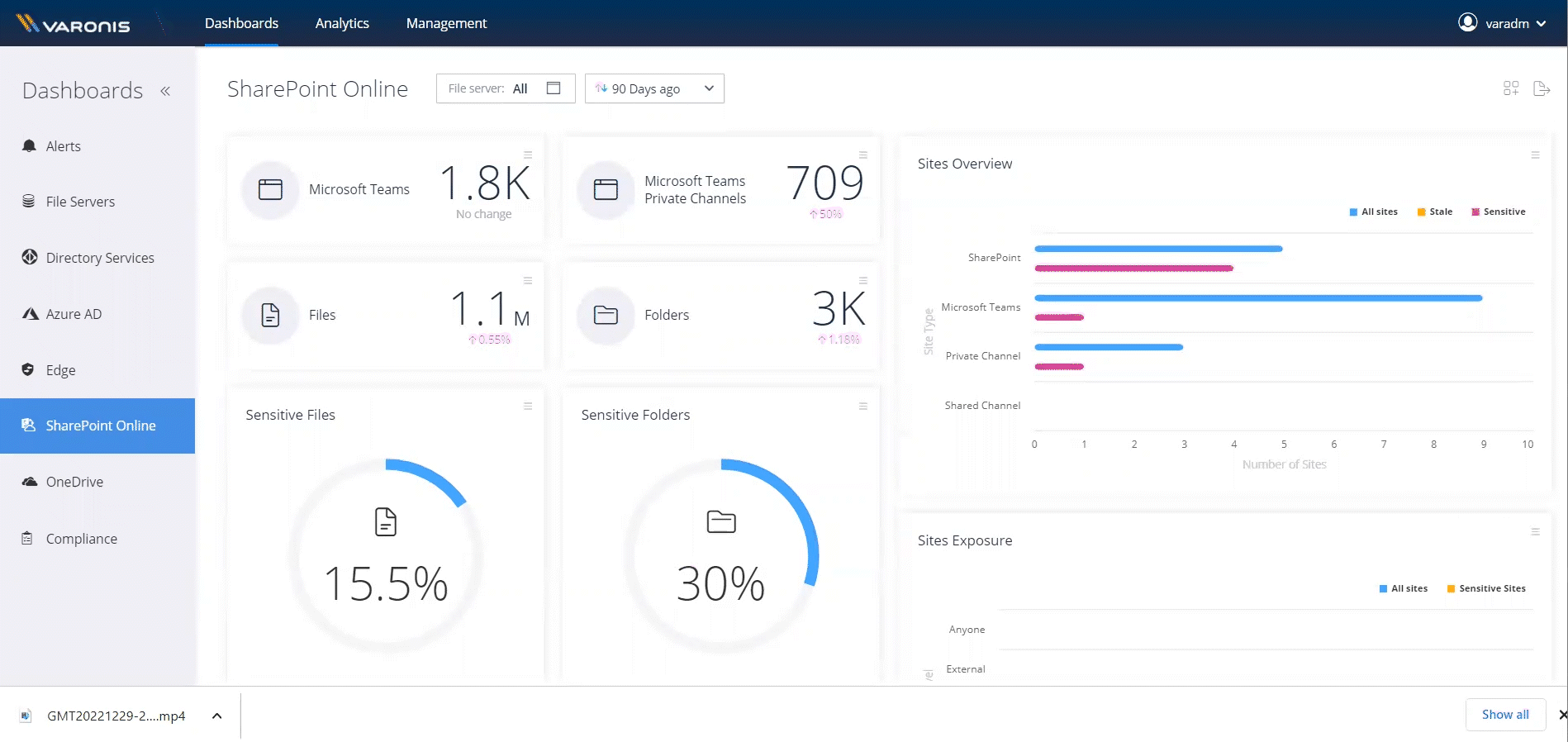Image resolution: width=1568 pixels, height=742 pixels.
Task: Open the Management tab
Action: click(x=446, y=23)
